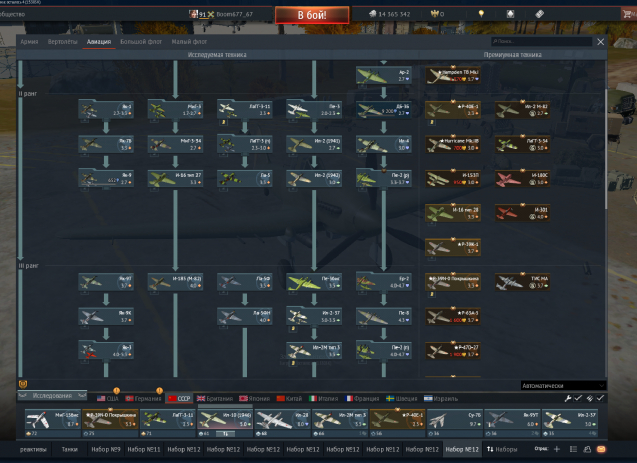Click the squadron shield icon above Исследования
Viewport: 637px width, 463px height.
click(23, 384)
